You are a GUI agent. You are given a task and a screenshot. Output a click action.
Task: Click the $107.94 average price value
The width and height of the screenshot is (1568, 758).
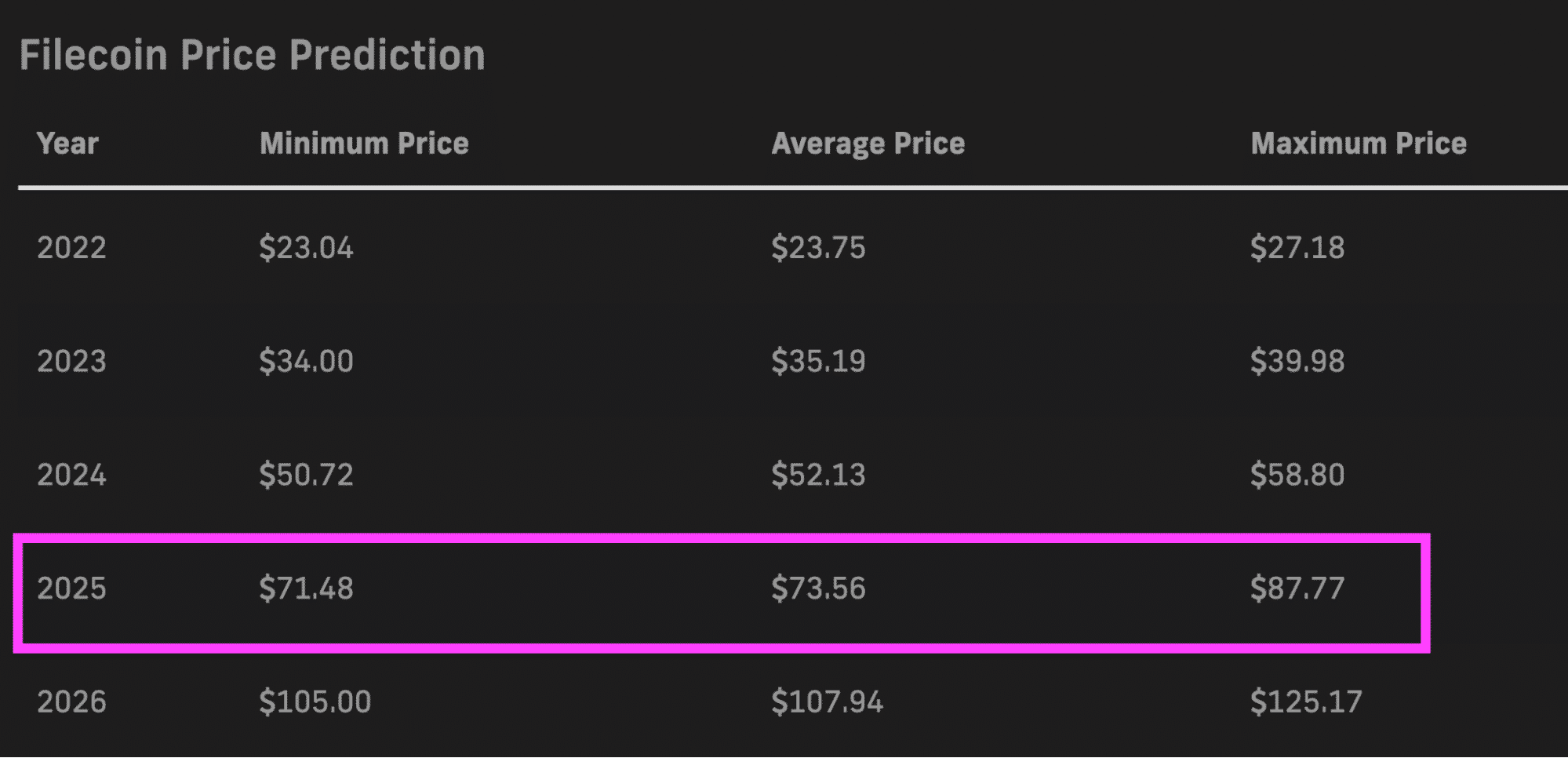tap(828, 702)
